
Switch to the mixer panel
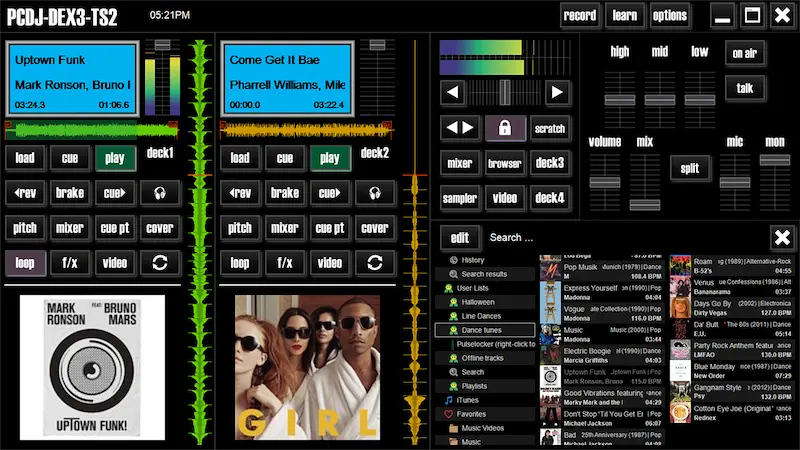click(x=460, y=163)
